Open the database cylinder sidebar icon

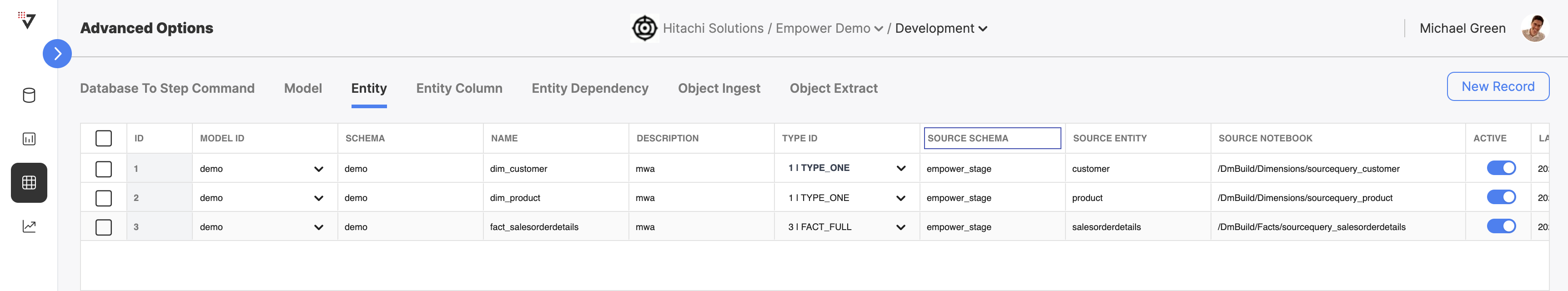click(x=29, y=95)
